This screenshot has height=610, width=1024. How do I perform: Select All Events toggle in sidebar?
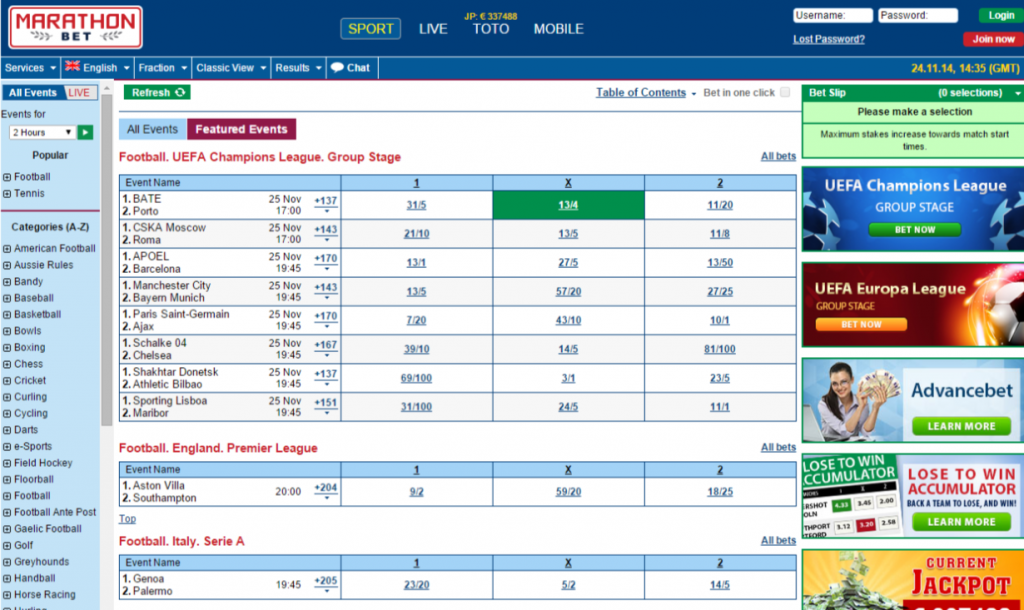[33, 93]
